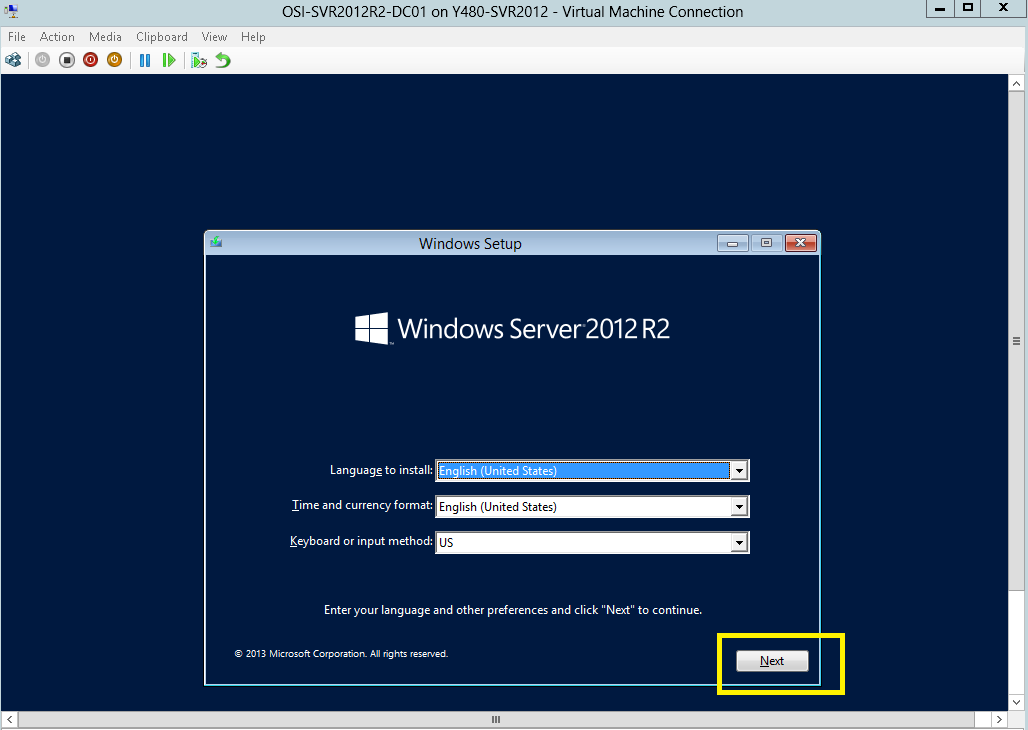The height and width of the screenshot is (730, 1028).
Task: Select the Time and currency format field
Action: (x=592, y=506)
